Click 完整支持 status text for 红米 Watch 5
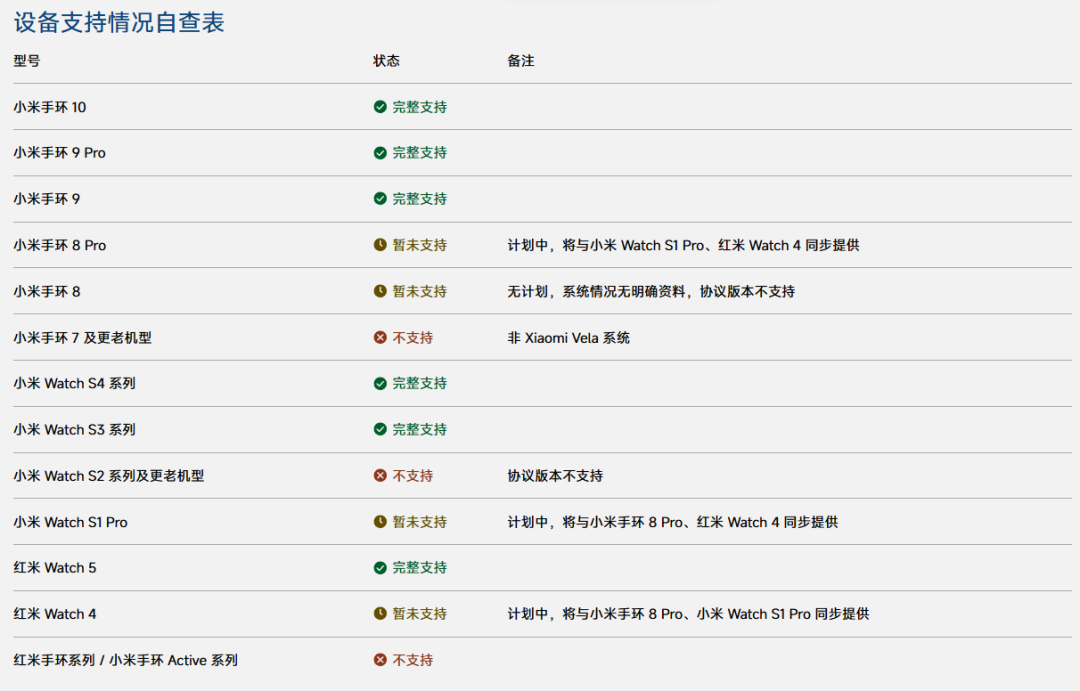Viewport: 1080px width, 691px height. pyautogui.click(x=419, y=568)
